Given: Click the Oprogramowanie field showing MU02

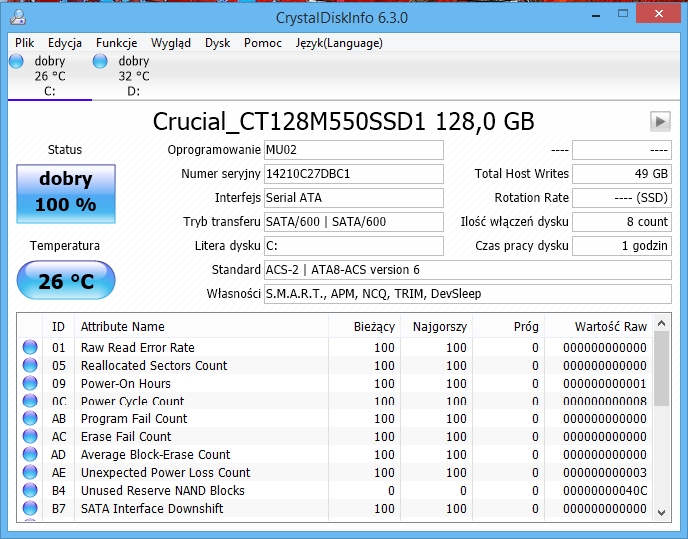Looking at the screenshot, I should 354,150.
